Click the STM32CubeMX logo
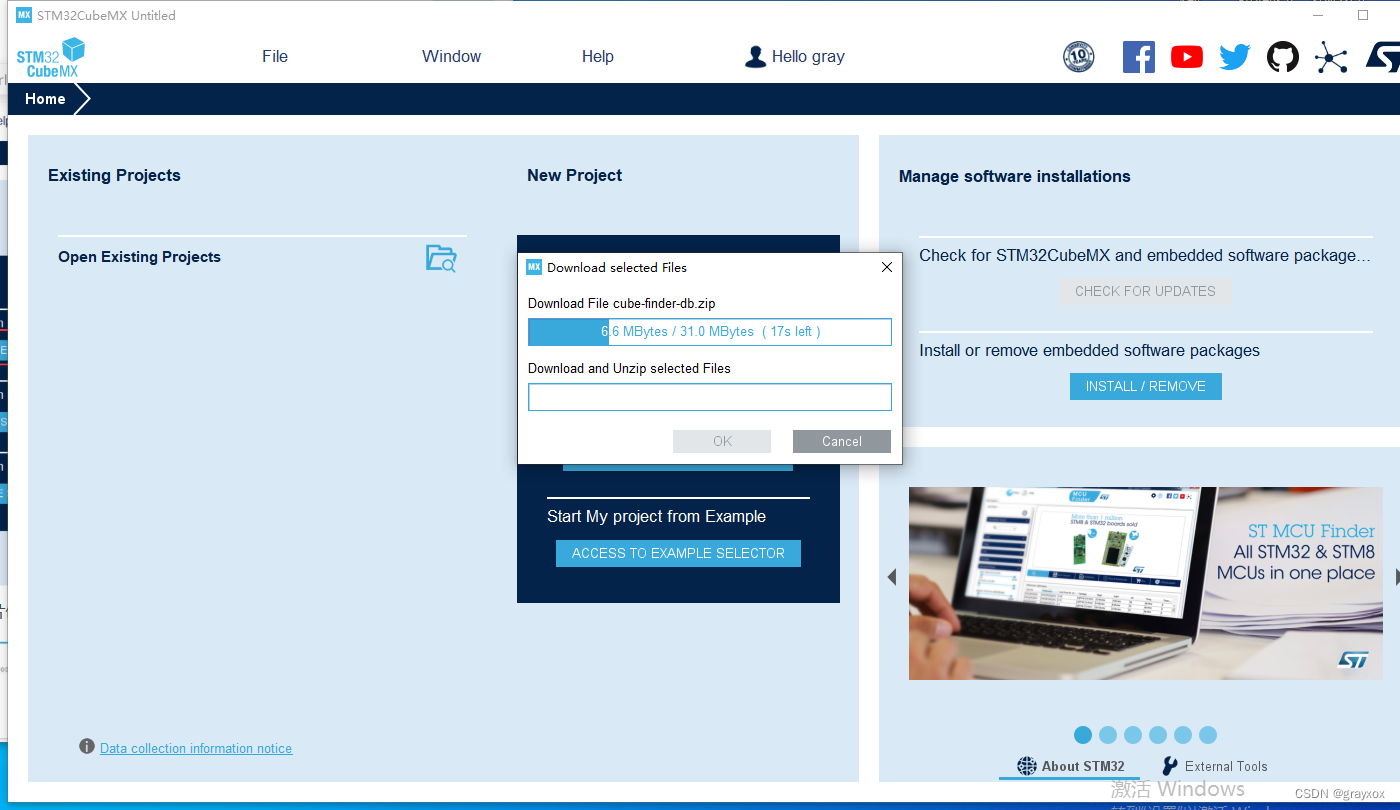1400x810 pixels. click(x=51, y=57)
